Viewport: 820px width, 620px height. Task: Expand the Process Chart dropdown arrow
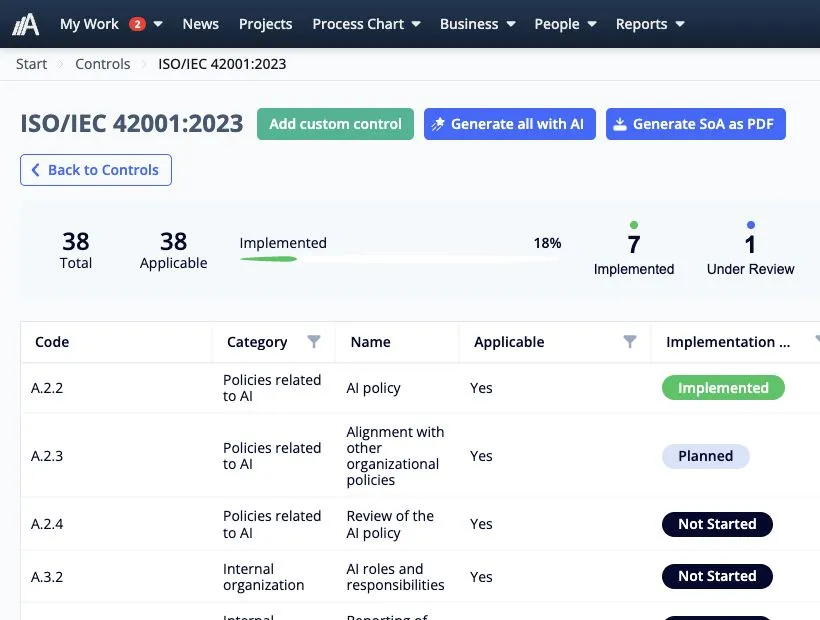pyautogui.click(x=416, y=24)
